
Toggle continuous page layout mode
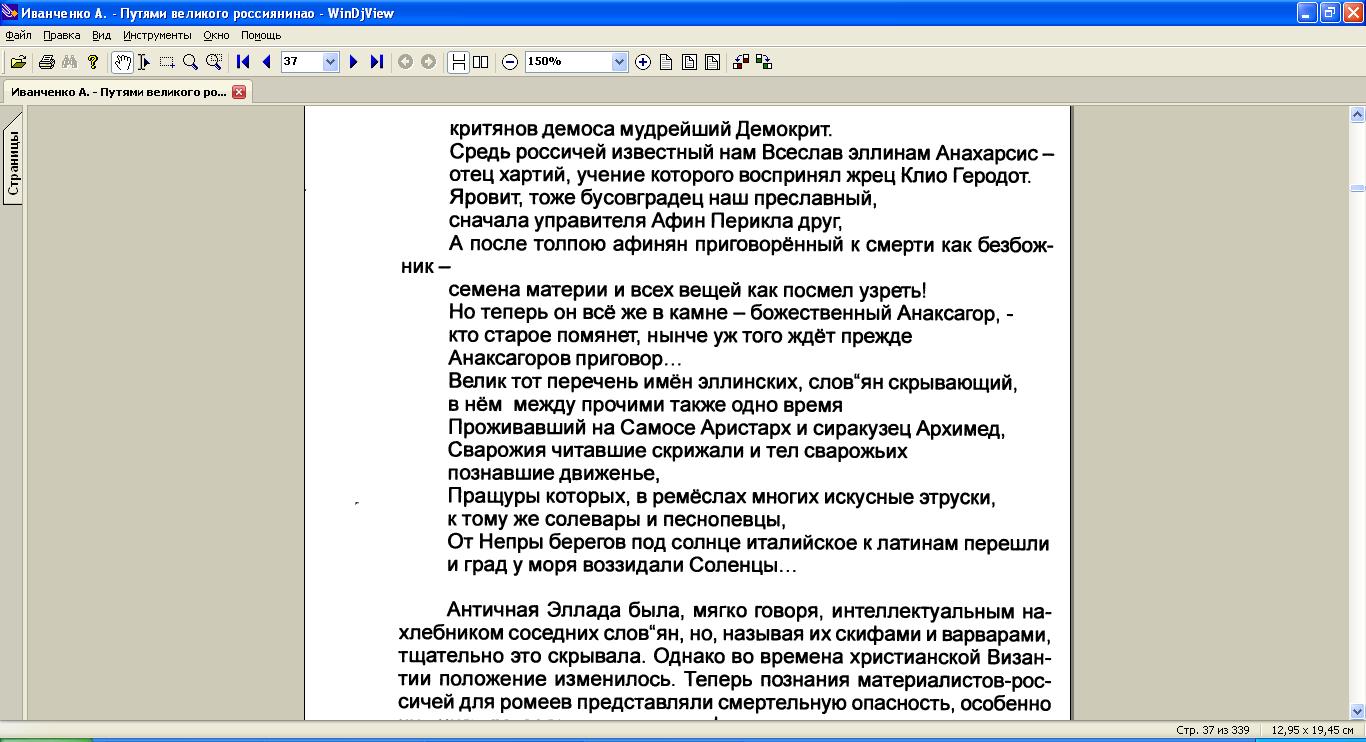click(458, 62)
